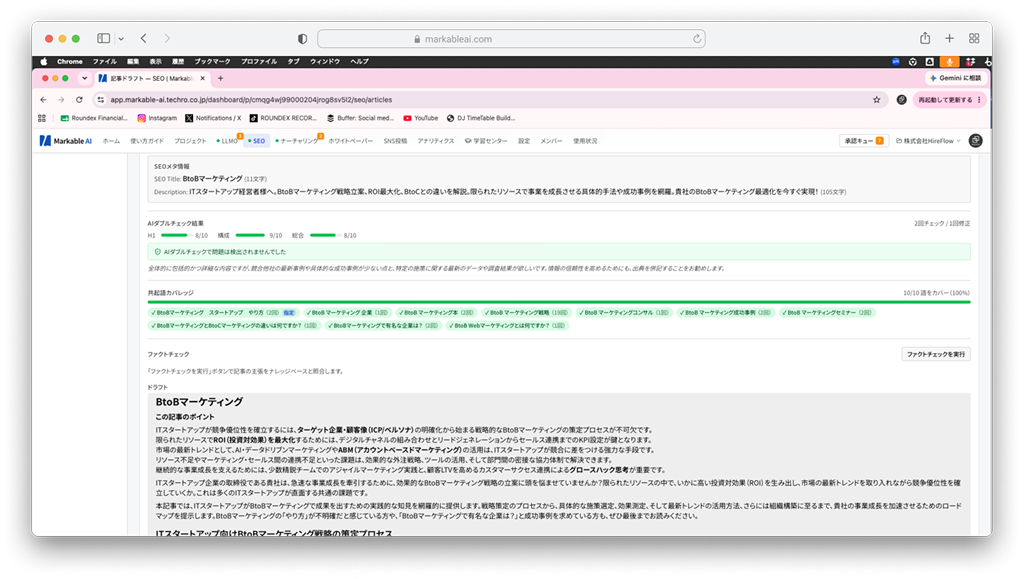Viewport: 1024px width, 579px height.
Task: Expand the Chrome tab search dropdown
Action: coord(84,78)
